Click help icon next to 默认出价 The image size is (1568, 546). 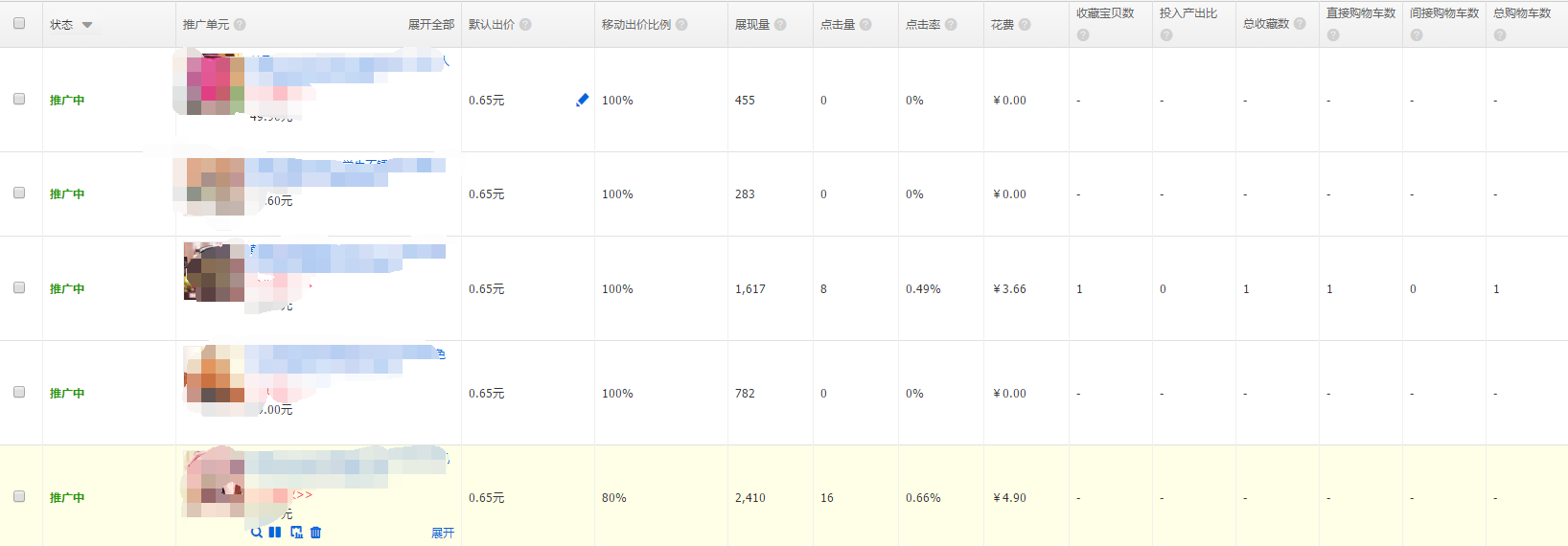525,25
